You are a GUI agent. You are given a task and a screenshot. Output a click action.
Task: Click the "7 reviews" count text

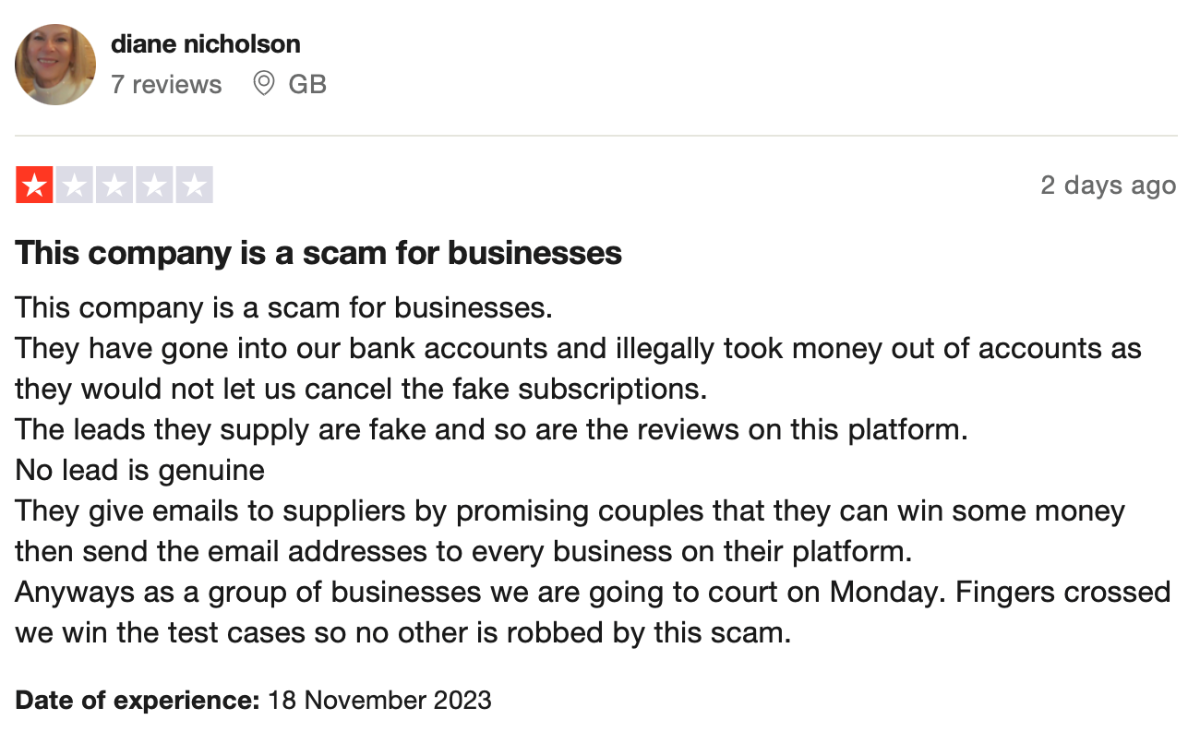coord(166,84)
